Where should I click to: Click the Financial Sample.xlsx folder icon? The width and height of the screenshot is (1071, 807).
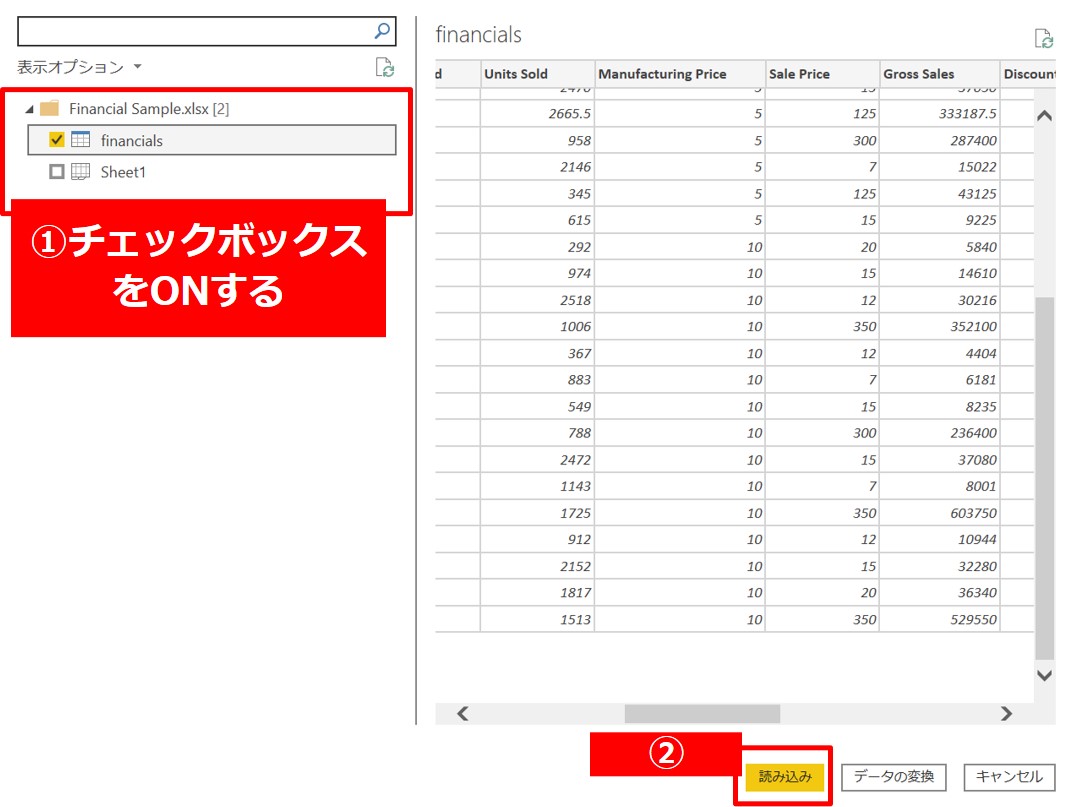[50, 109]
